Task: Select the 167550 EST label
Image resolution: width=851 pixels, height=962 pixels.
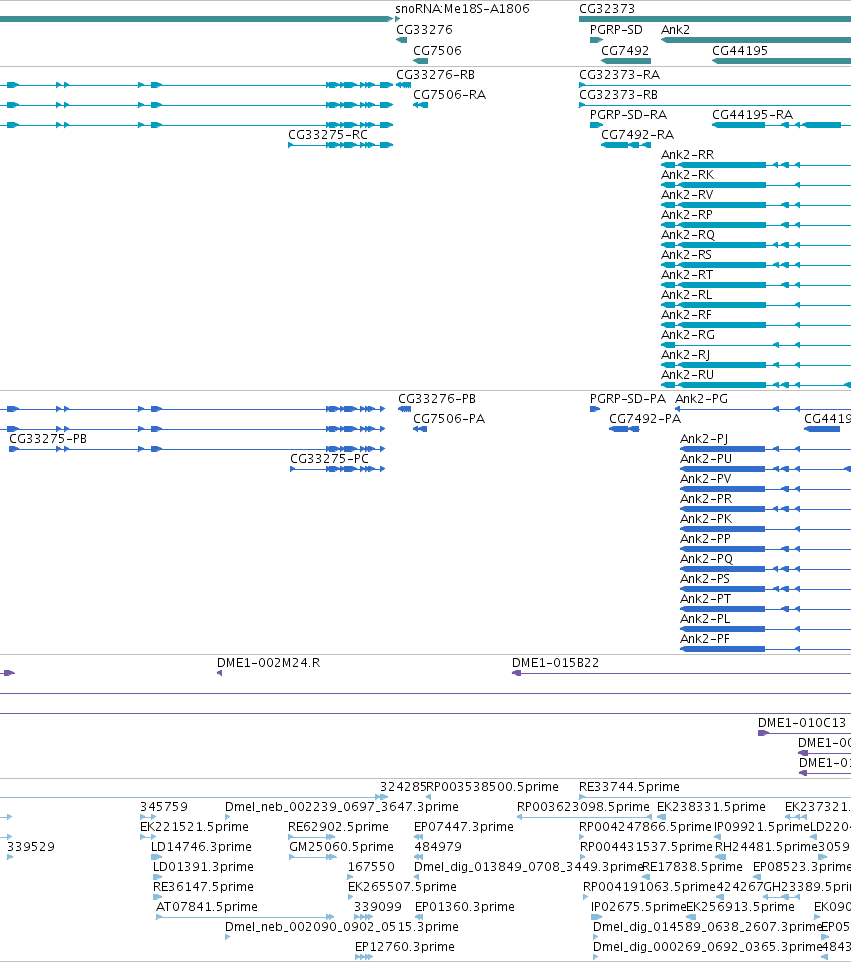Action: [x=371, y=868]
